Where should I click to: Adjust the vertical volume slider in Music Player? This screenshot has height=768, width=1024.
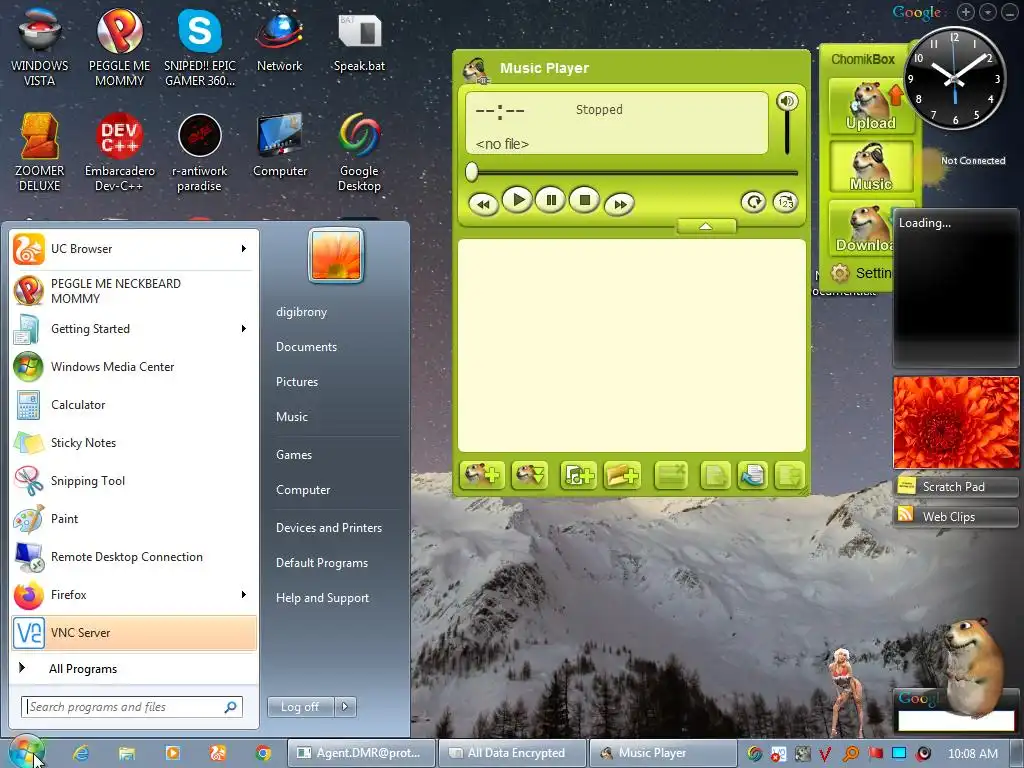[x=787, y=133]
